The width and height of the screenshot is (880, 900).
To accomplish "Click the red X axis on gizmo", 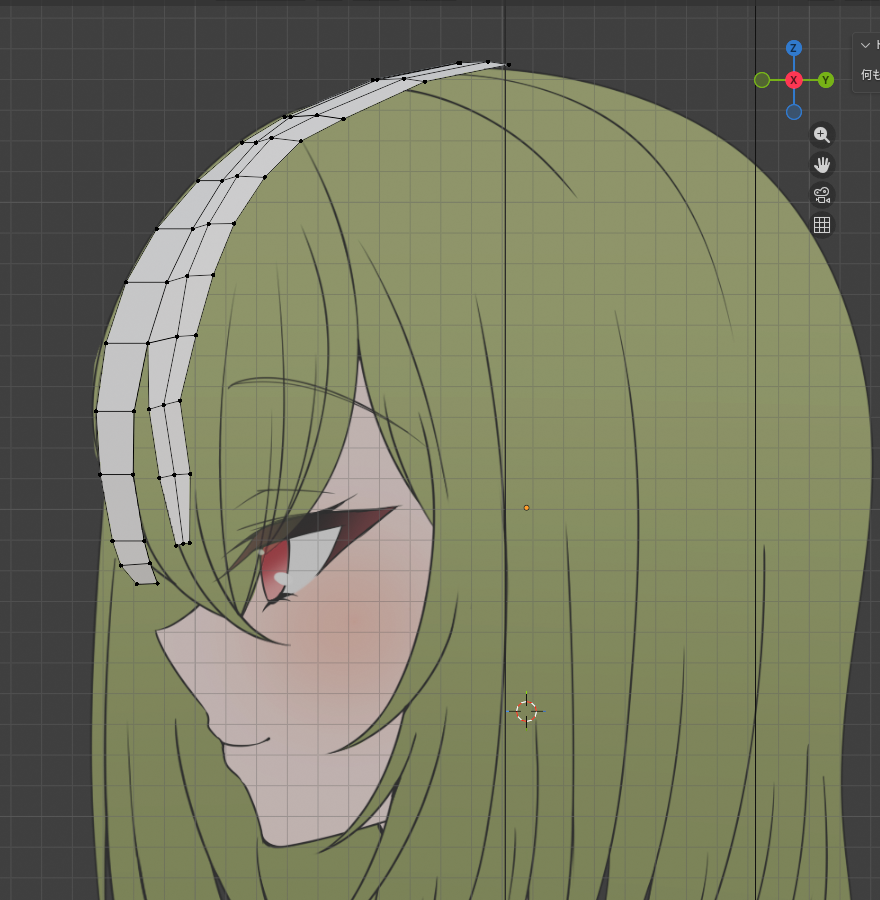I will tap(794, 80).
